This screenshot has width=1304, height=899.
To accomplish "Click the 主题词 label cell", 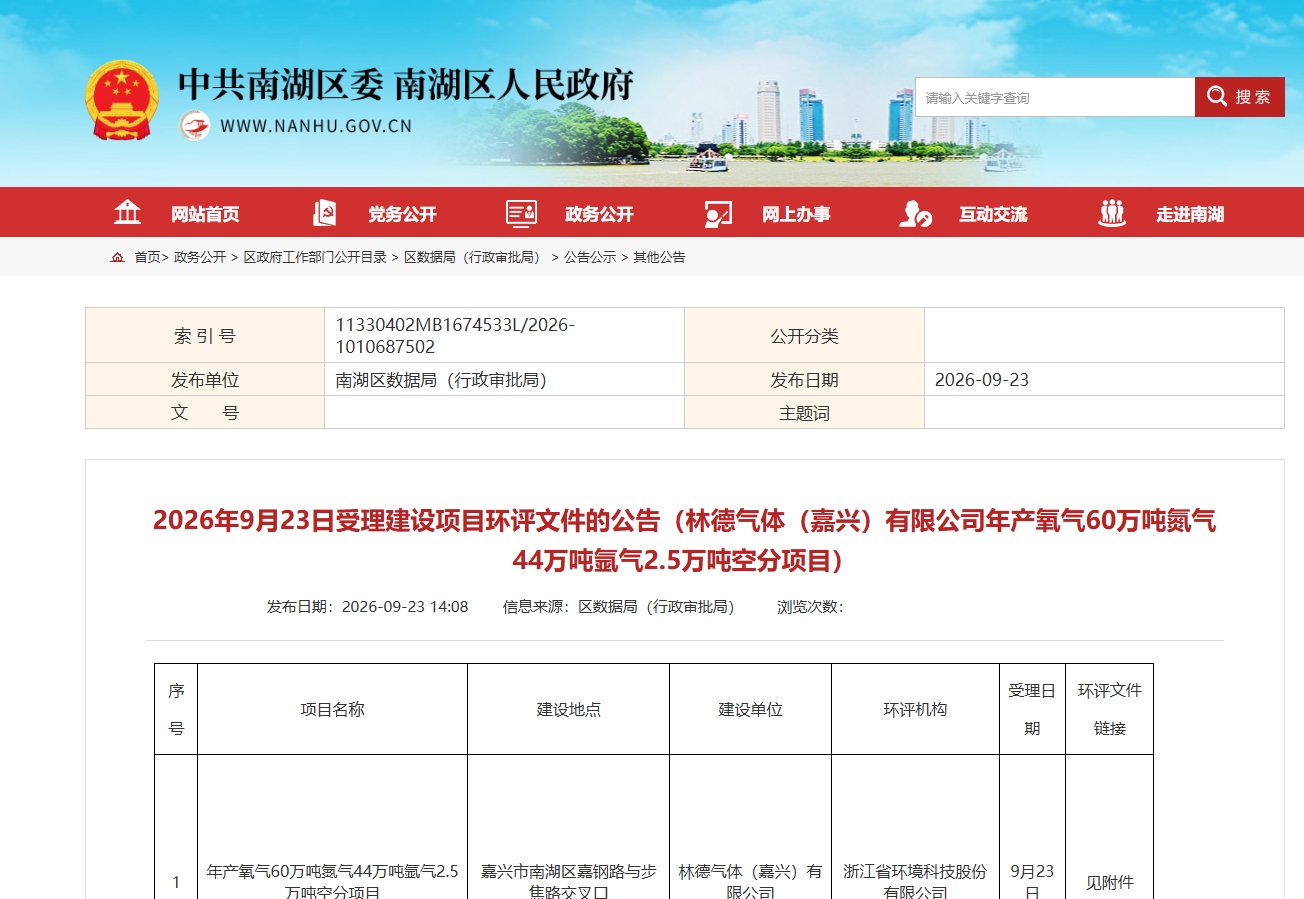I will click(804, 413).
